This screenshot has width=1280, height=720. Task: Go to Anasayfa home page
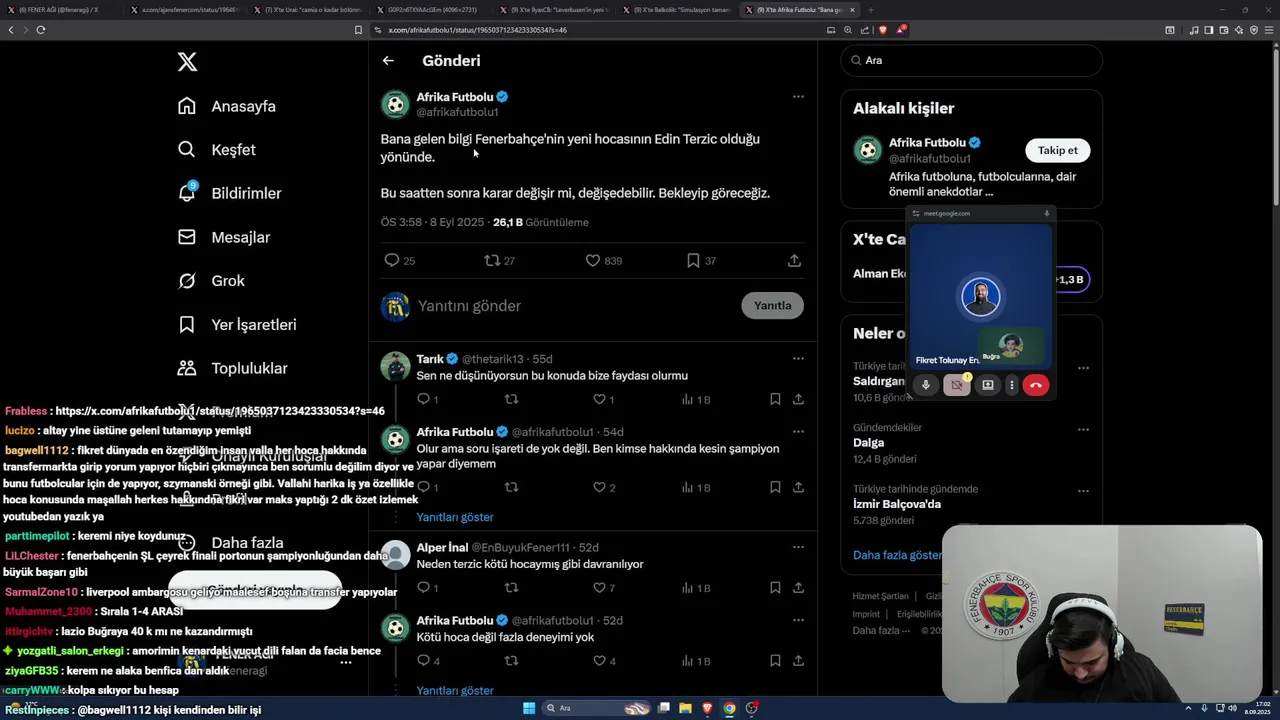pyautogui.click(x=227, y=106)
